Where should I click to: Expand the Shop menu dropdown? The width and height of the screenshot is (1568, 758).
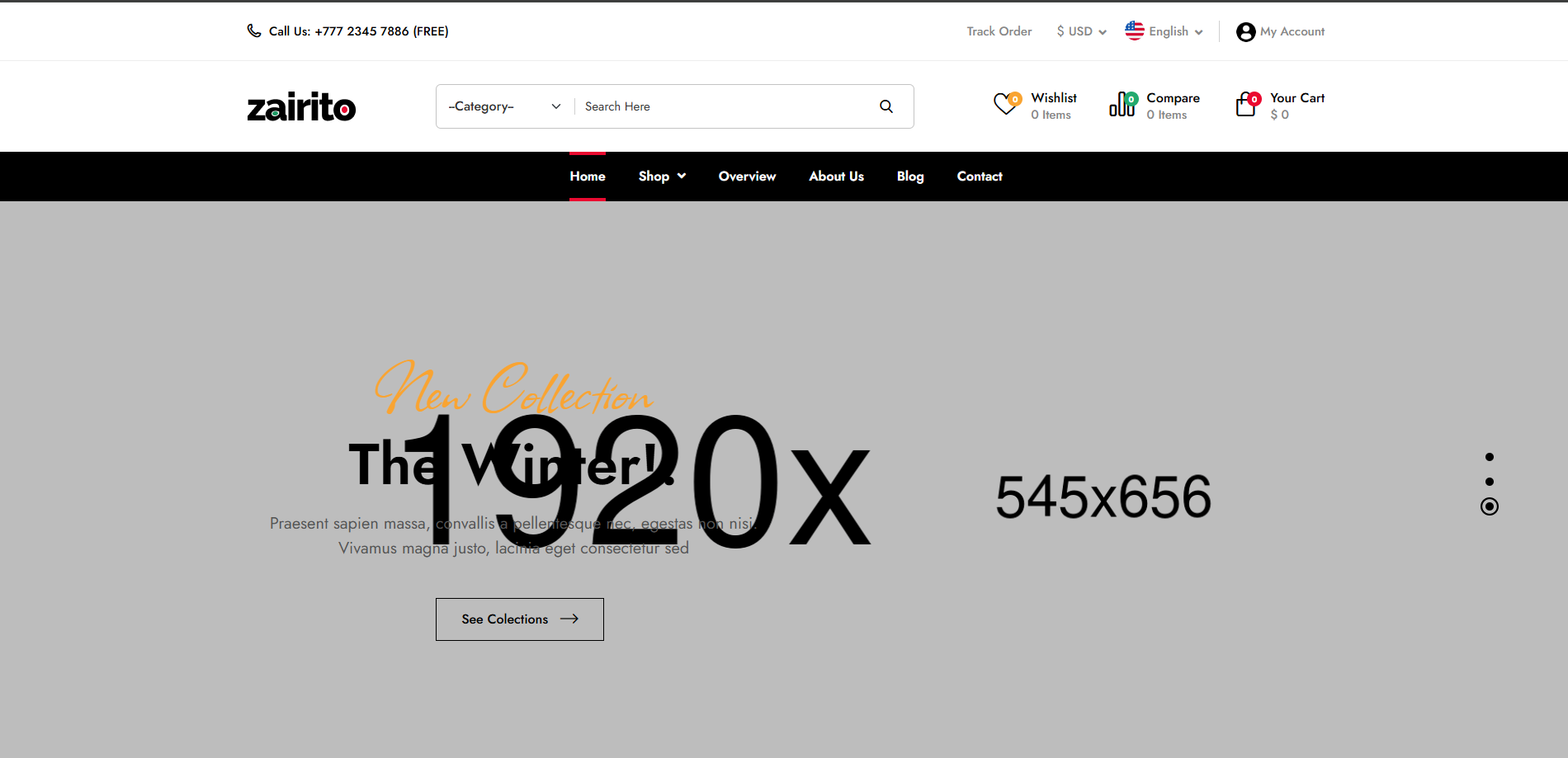[662, 177]
